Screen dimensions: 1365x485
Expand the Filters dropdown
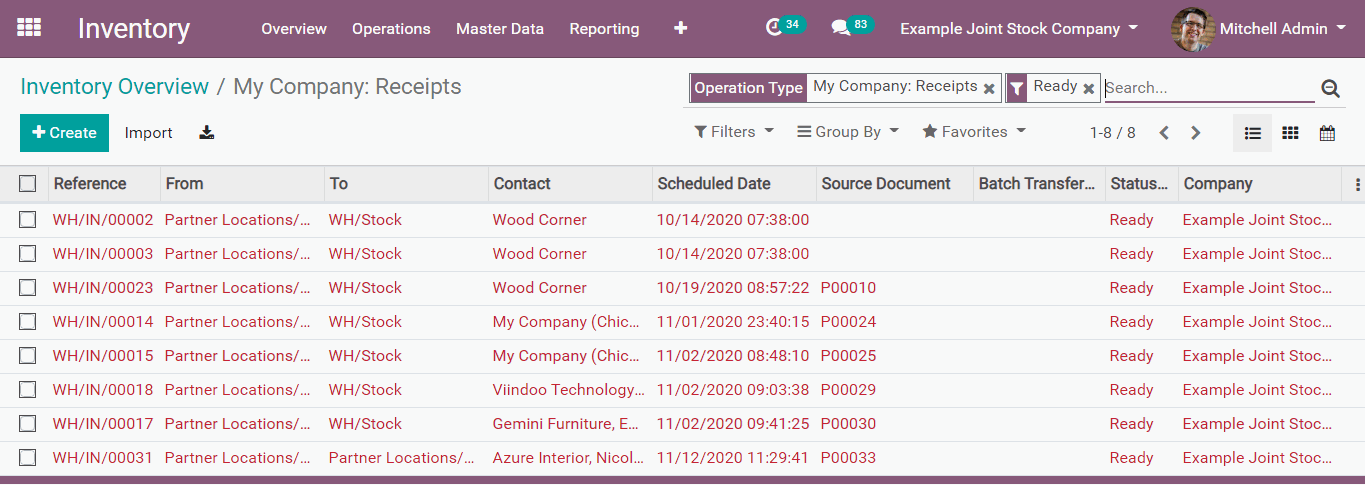point(734,132)
